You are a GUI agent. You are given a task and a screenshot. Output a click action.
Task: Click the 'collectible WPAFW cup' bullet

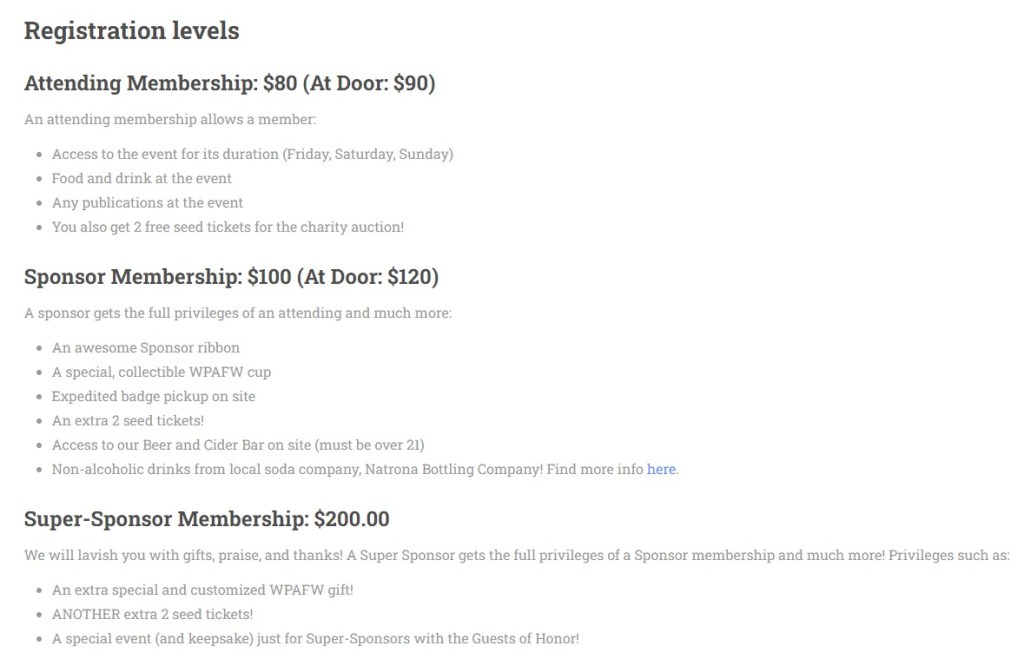tap(161, 372)
